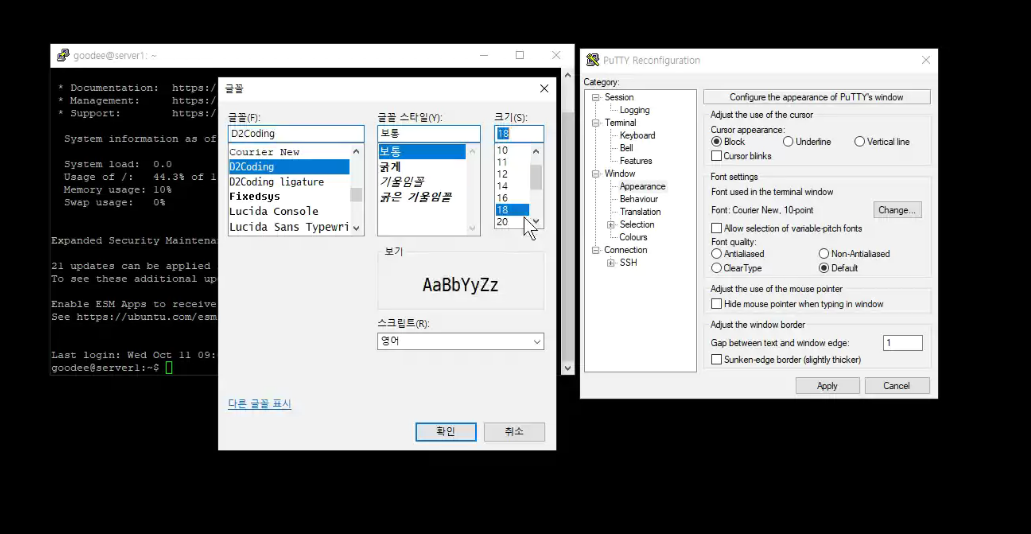This screenshot has width=1031, height=534.
Task: Open the script dropdown showing 영어
Action: click(x=460, y=341)
